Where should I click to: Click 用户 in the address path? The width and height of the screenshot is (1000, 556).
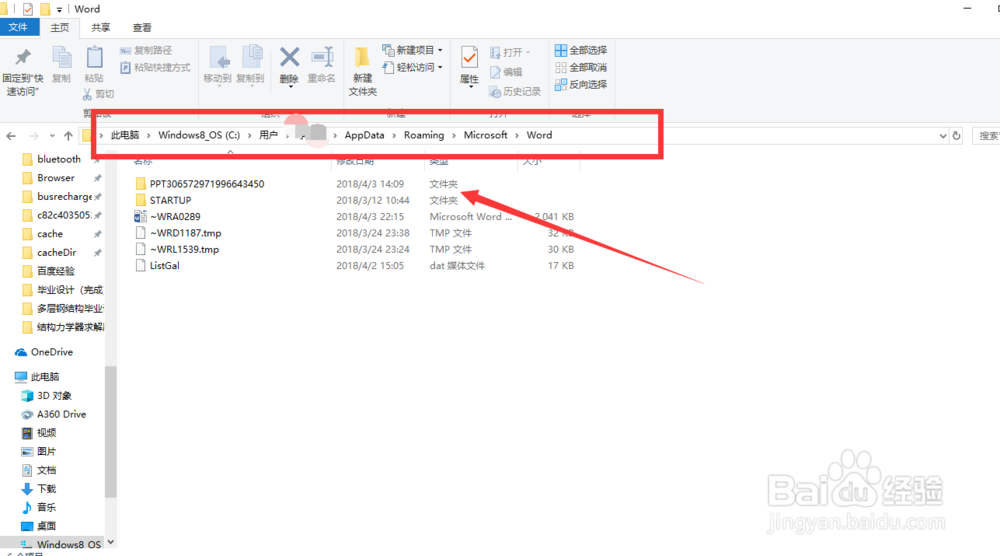click(x=268, y=135)
